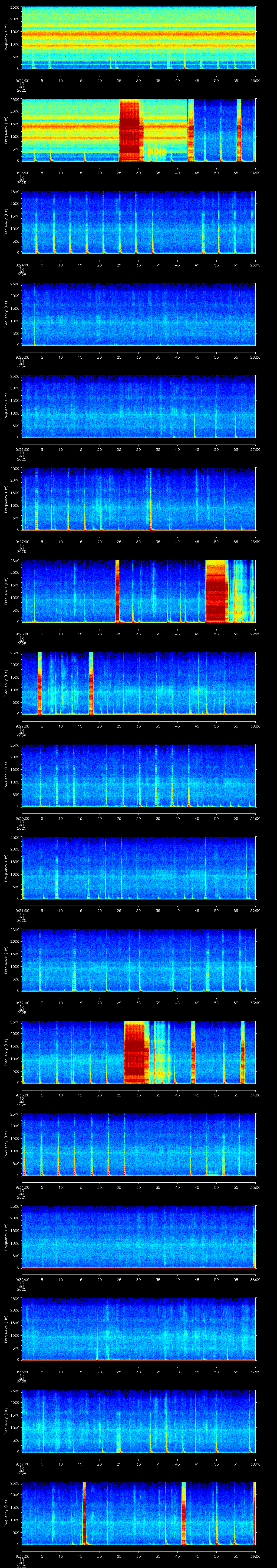Click the 26:00 end time label

tap(255, 357)
